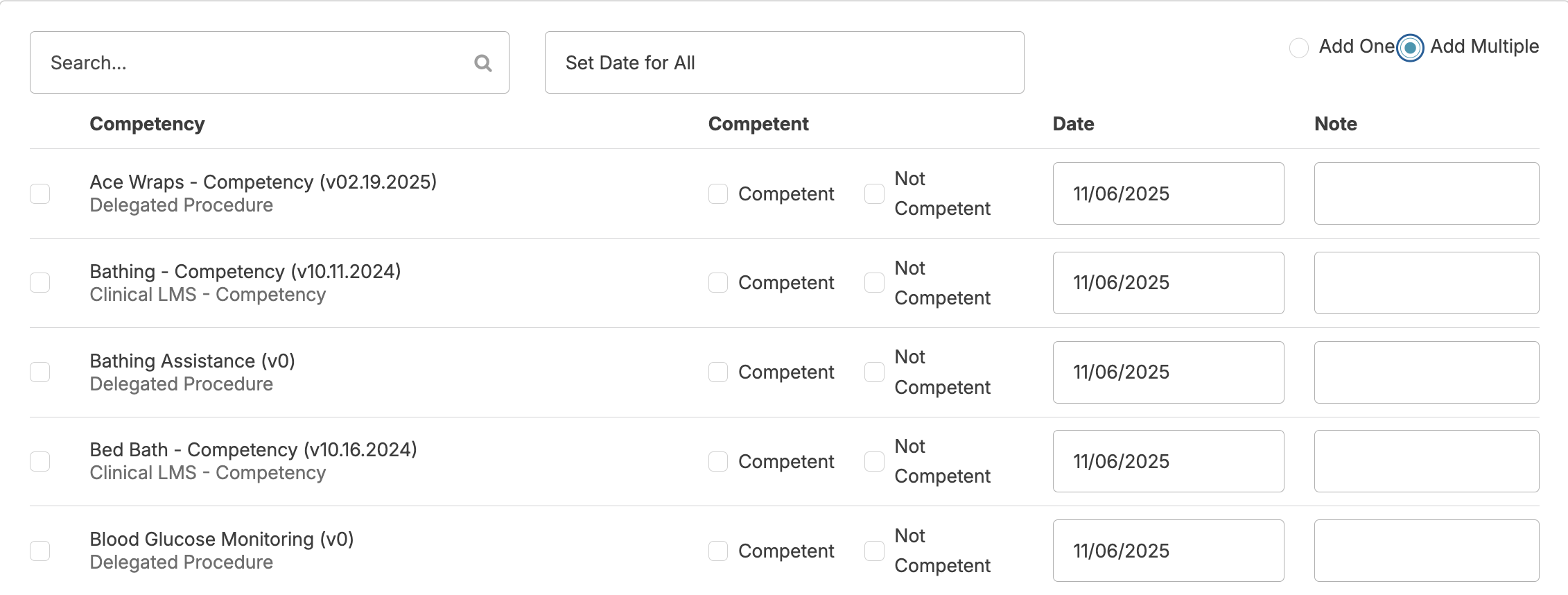Open the date field for Ace Wraps

[1168, 193]
